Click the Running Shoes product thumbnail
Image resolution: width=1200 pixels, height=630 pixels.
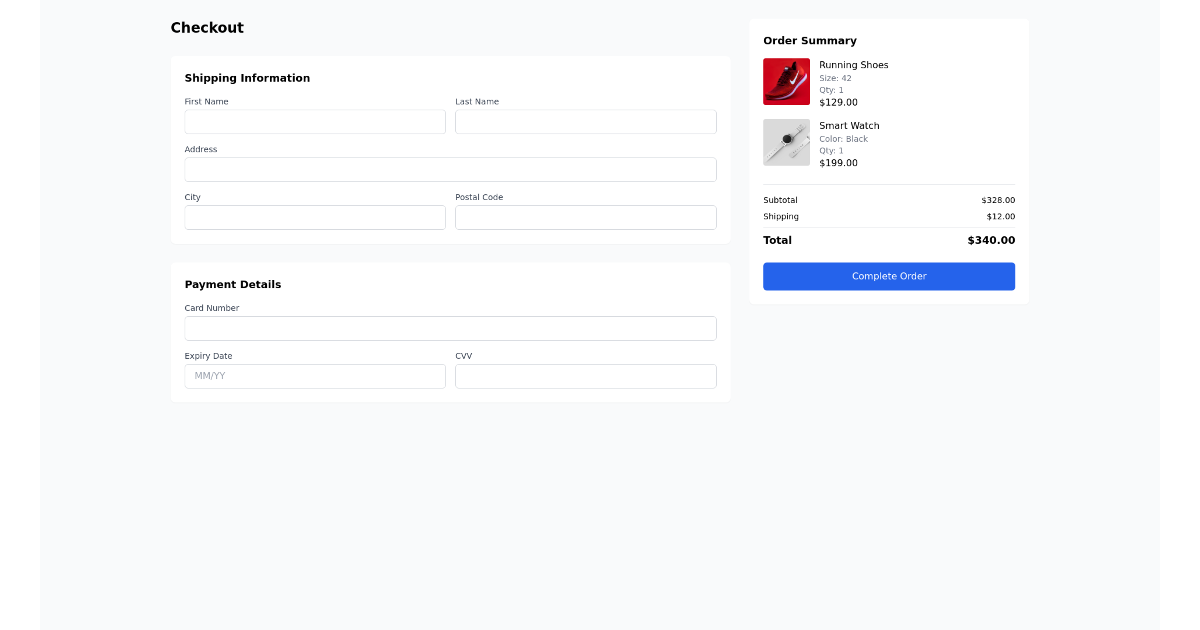pyautogui.click(x=786, y=81)
